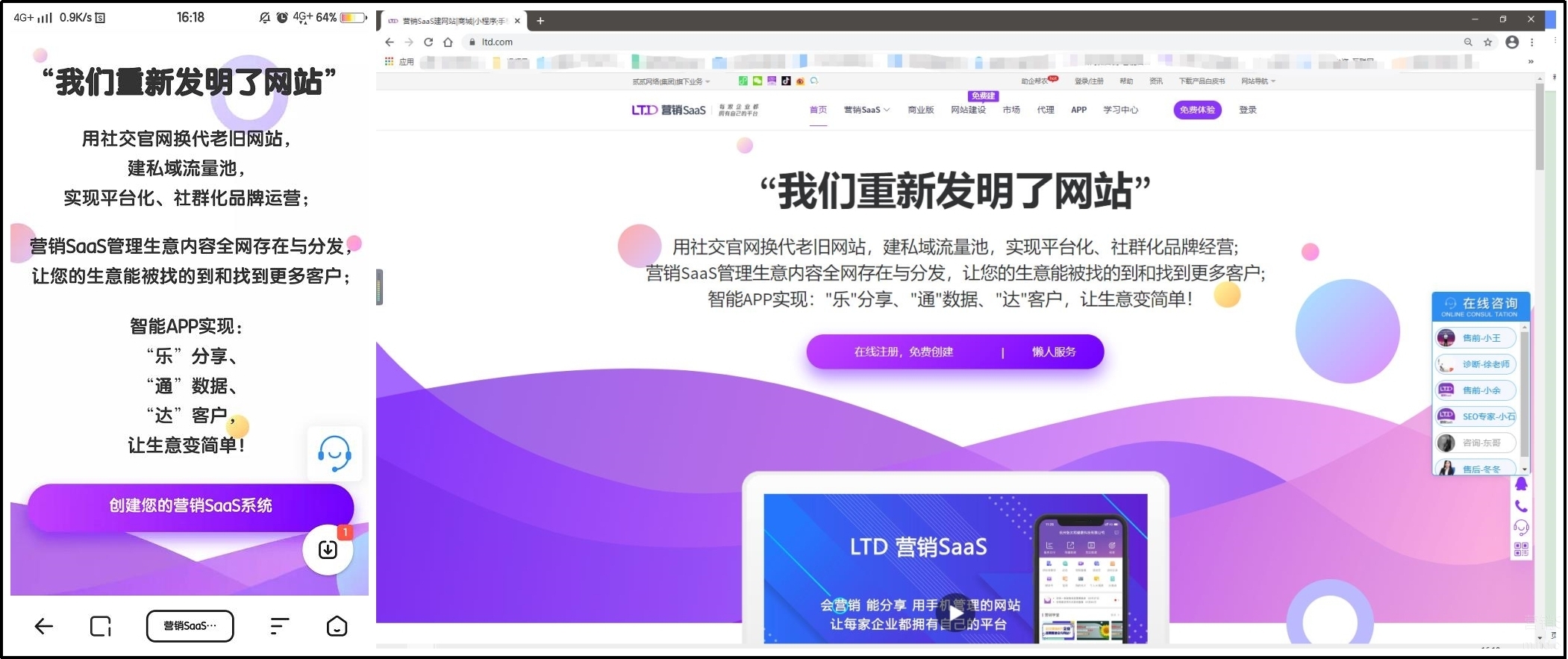Viewport: 1568px width, 659px height.
Task: Click the 资讯 top link
Action: pos(1156,81)
